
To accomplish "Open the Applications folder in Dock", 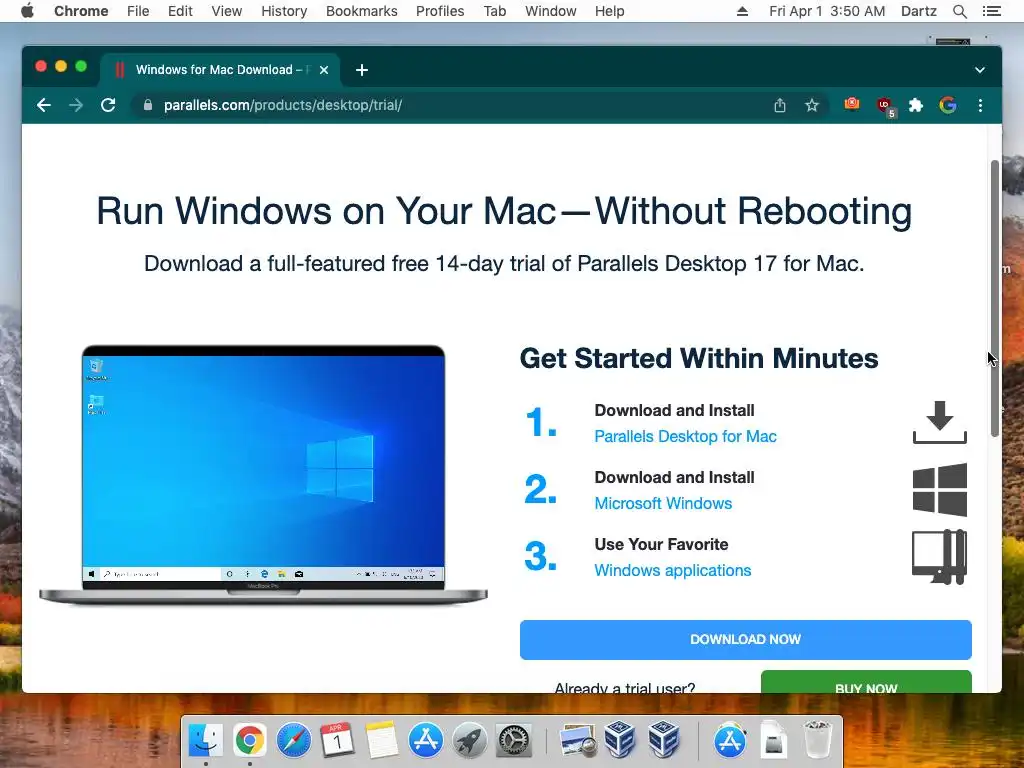I will click(x=729, y=741).
